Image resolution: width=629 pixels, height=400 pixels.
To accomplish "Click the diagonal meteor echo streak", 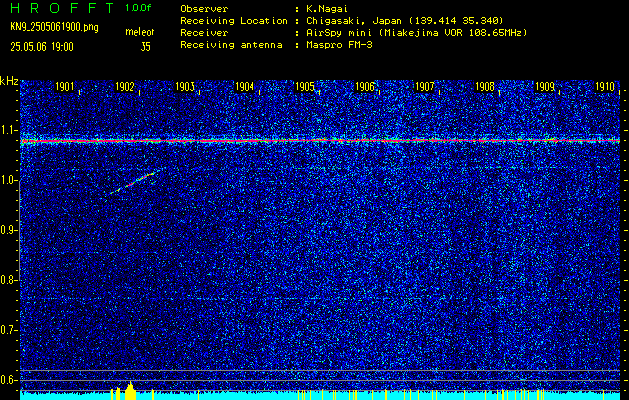I will (134, 182).
